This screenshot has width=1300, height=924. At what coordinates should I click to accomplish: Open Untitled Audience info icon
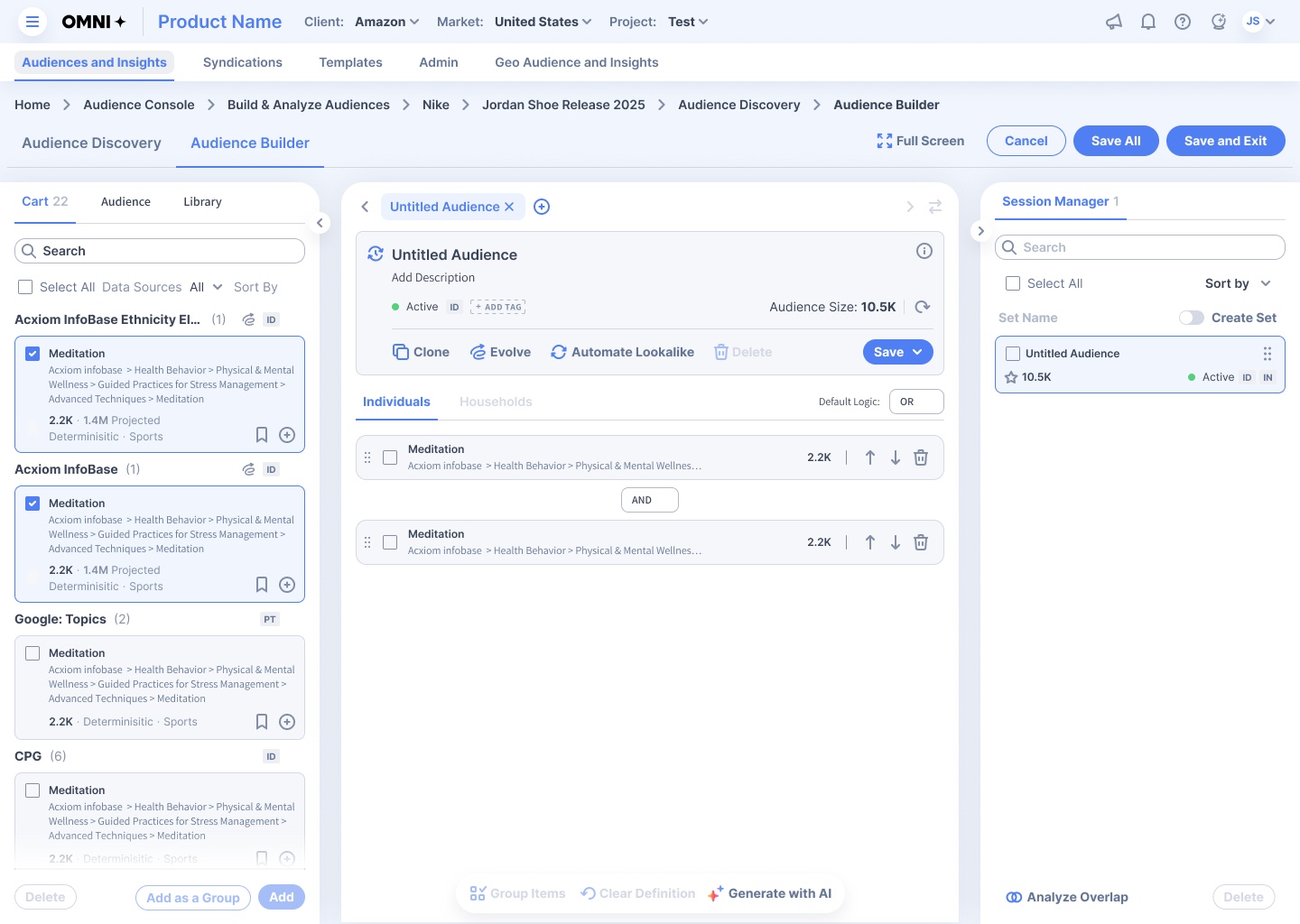pyautogui.click(x=924, y=251)
